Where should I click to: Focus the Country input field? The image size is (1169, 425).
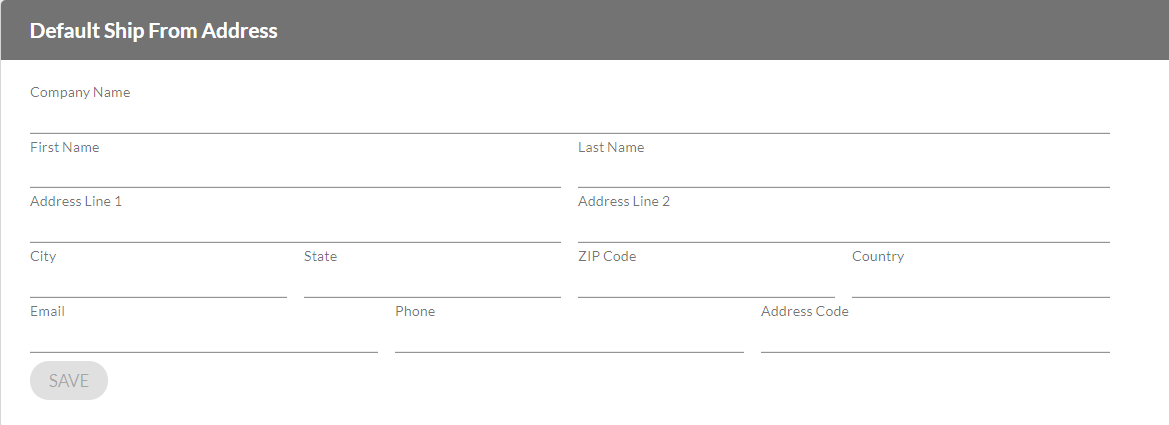point(980,284)
